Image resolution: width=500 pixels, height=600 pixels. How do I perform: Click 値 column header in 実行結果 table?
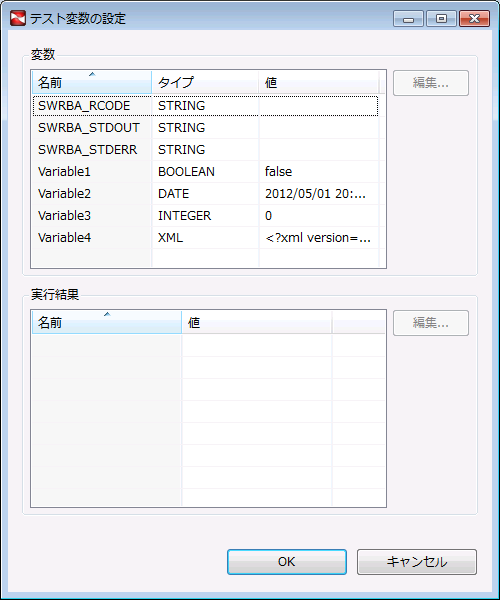coord(256,322)
